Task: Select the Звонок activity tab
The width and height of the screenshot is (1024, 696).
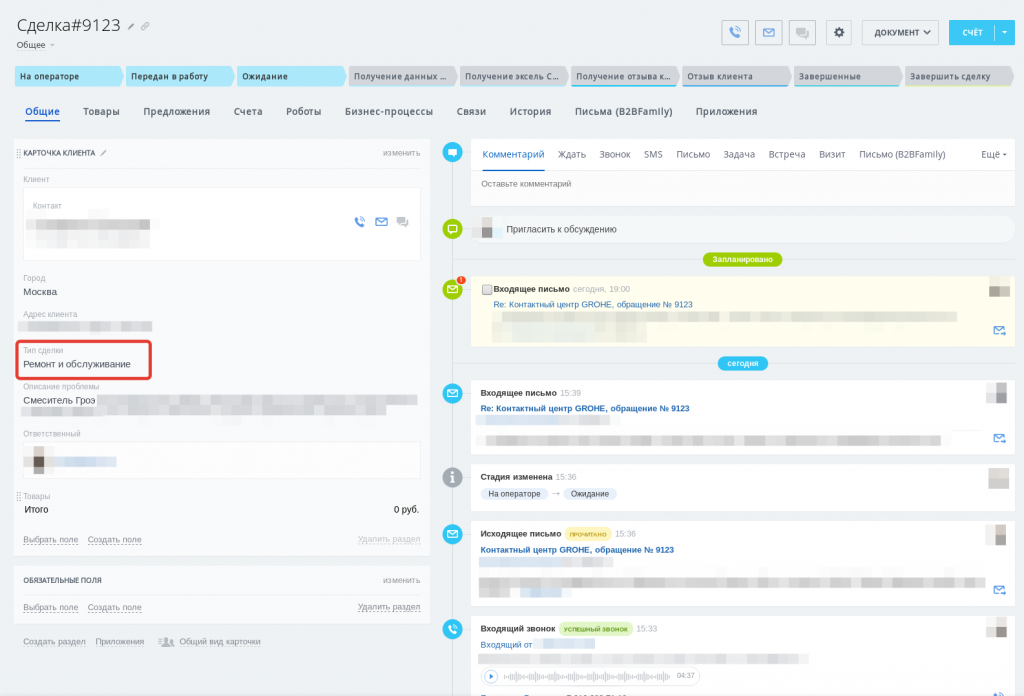Action: tap(615, 154)
